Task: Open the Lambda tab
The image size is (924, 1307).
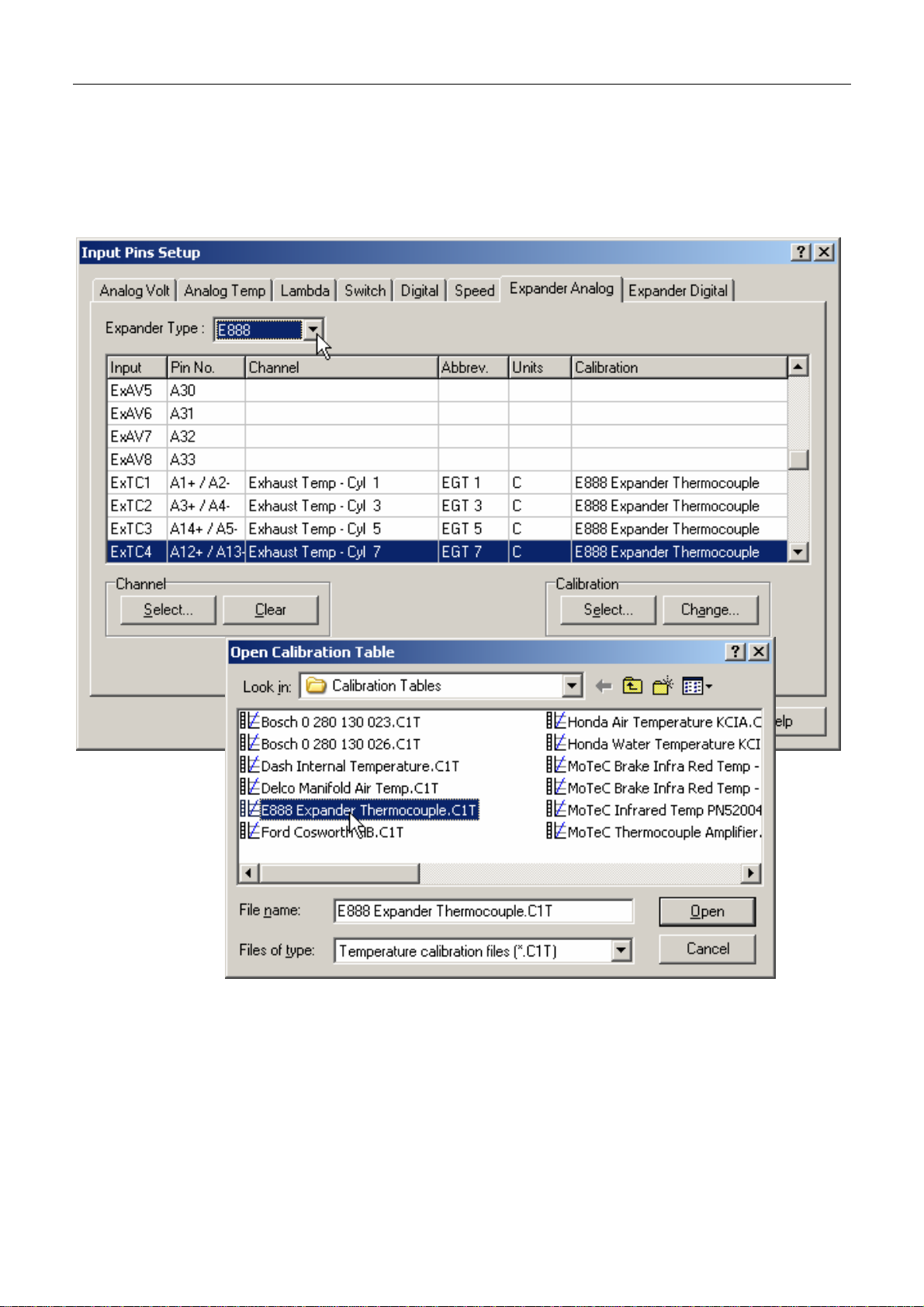Action: pyautogui.click(x=305, y=291)
